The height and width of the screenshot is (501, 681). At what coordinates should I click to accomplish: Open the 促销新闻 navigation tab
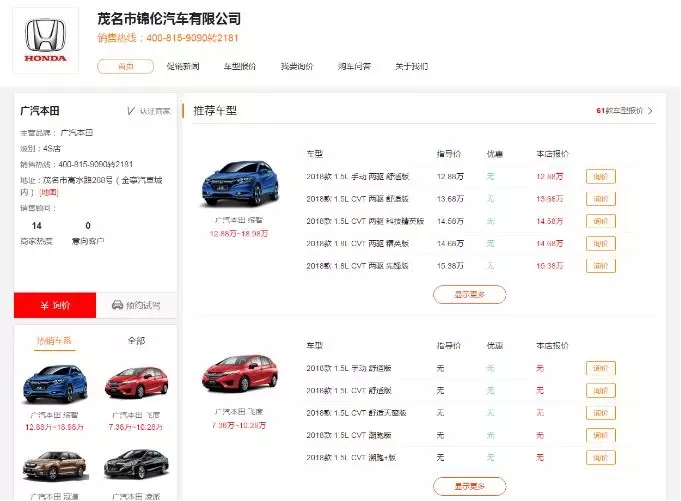183,66
